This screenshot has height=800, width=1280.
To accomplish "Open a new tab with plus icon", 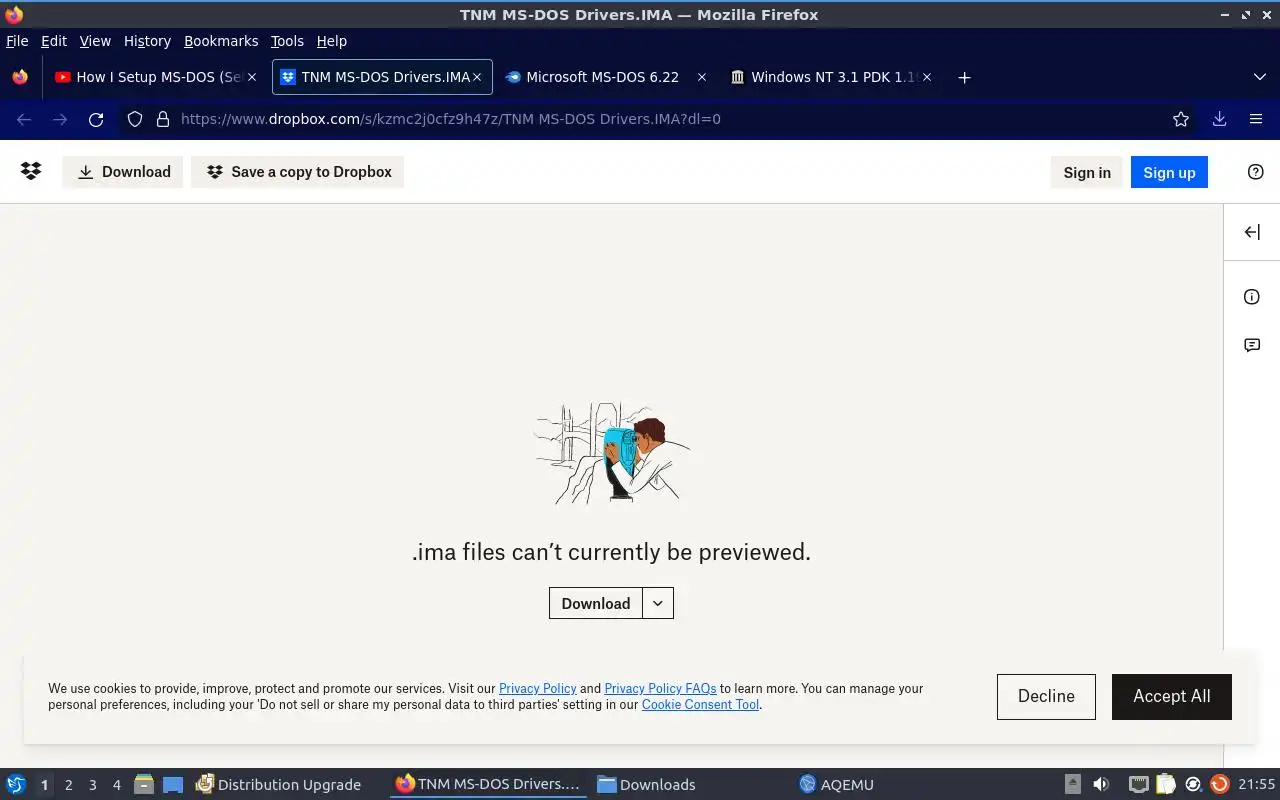I will (x=964, y=77).
